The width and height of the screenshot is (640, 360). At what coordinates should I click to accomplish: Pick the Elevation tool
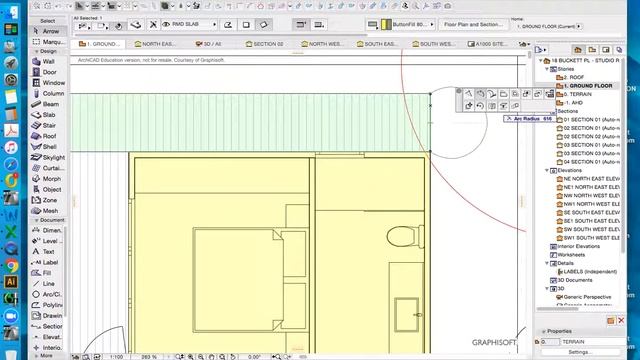[x=47, y=337]
